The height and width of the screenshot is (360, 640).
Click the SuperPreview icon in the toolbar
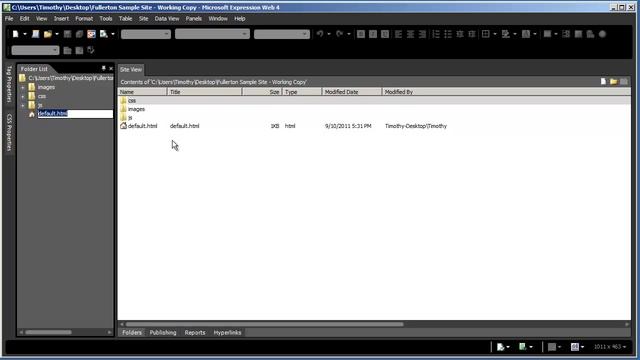(91, 34)
